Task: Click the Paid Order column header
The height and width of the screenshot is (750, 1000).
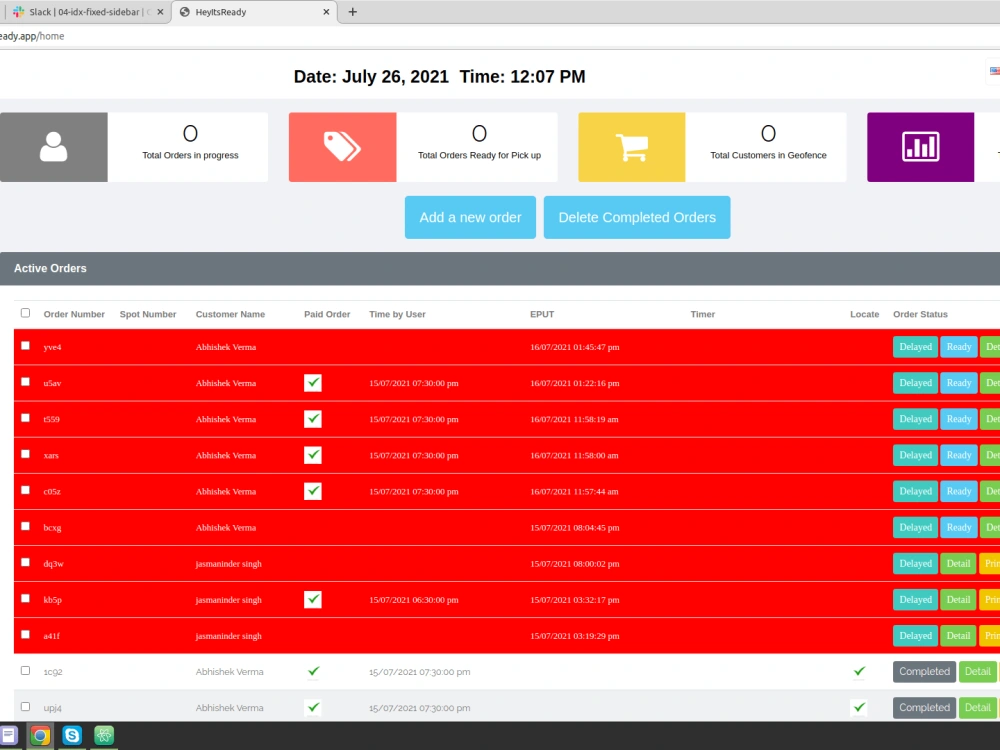Action: coord(327,314)
